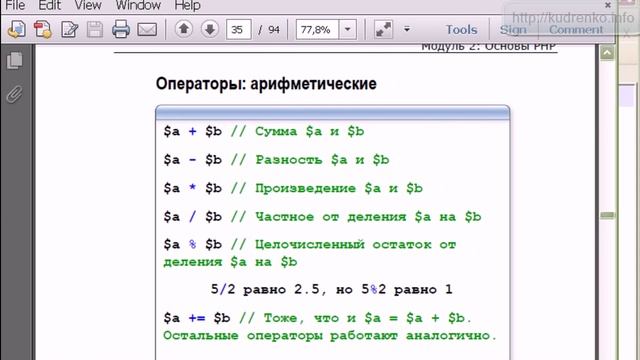Click the line starting '$a += $b'
The height and width of the screenshot is (360, 640).
point(318,318)
